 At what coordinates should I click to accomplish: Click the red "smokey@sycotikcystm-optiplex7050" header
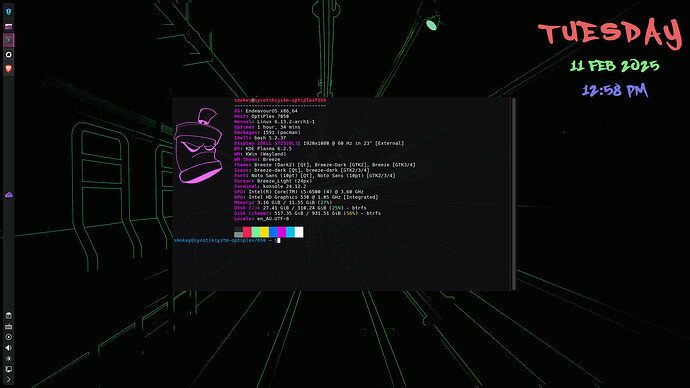[280, 100]
